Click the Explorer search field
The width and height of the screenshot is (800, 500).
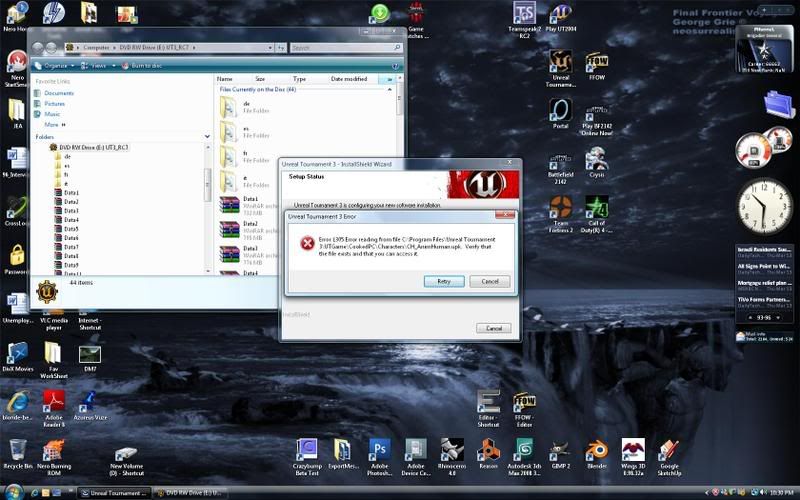coord(345,47)
